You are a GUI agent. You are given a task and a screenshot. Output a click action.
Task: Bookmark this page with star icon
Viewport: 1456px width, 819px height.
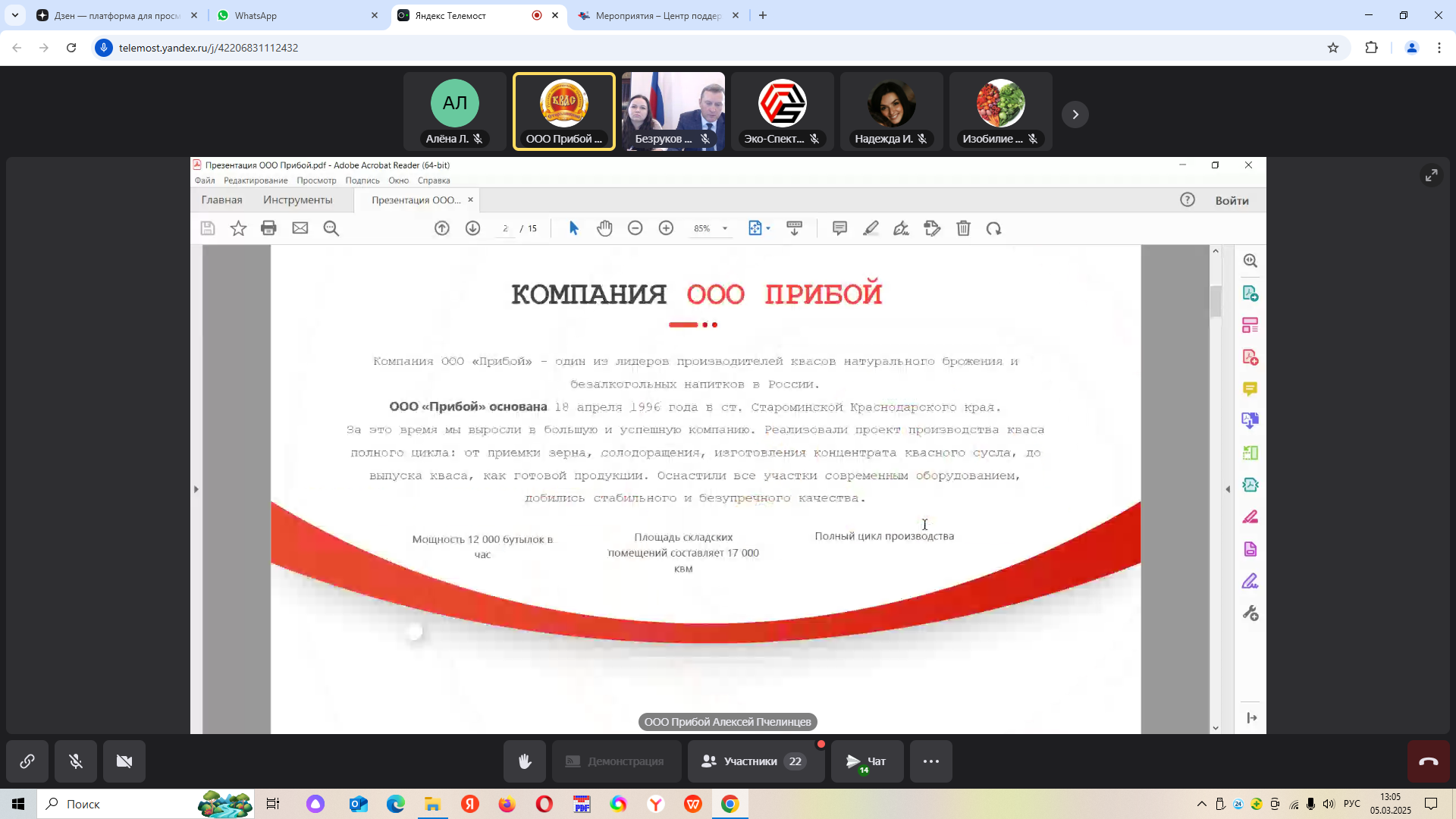pyautogui.click(x=1333, y=48)
